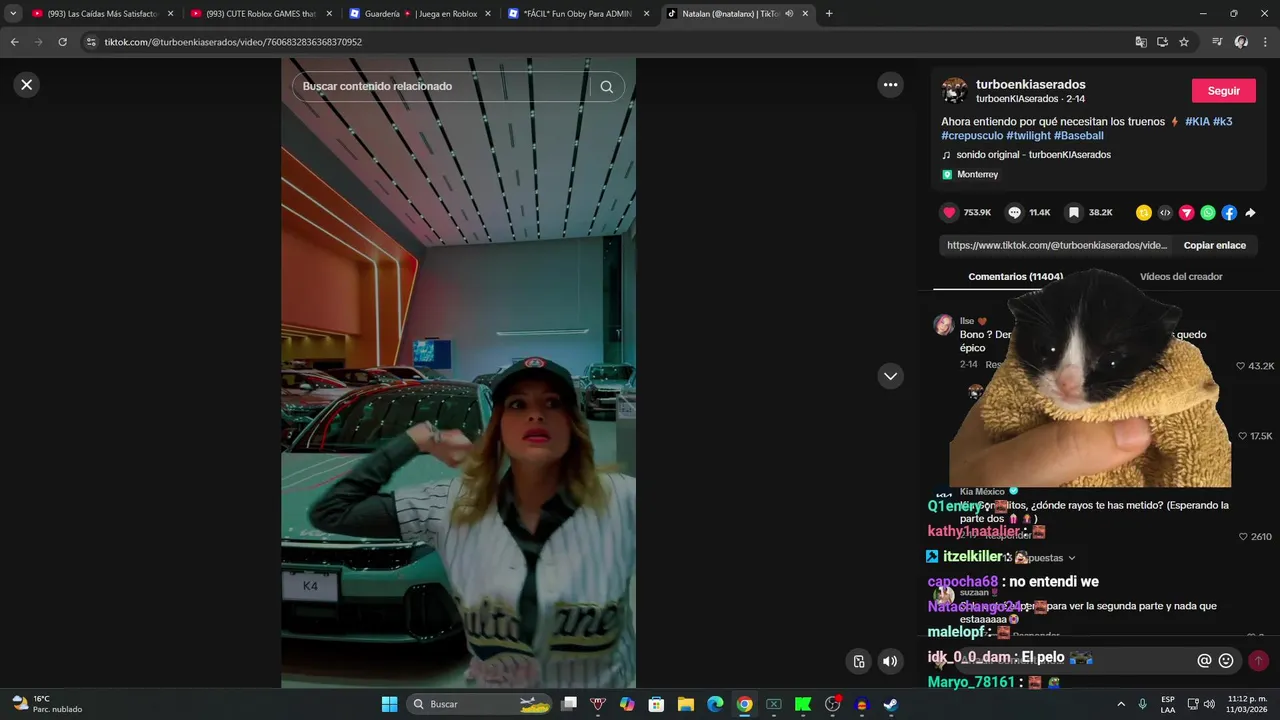Open the #twilight hashtag link
The height and width of the screenshot is (720, 1280).
click(x=1028, y=136)
